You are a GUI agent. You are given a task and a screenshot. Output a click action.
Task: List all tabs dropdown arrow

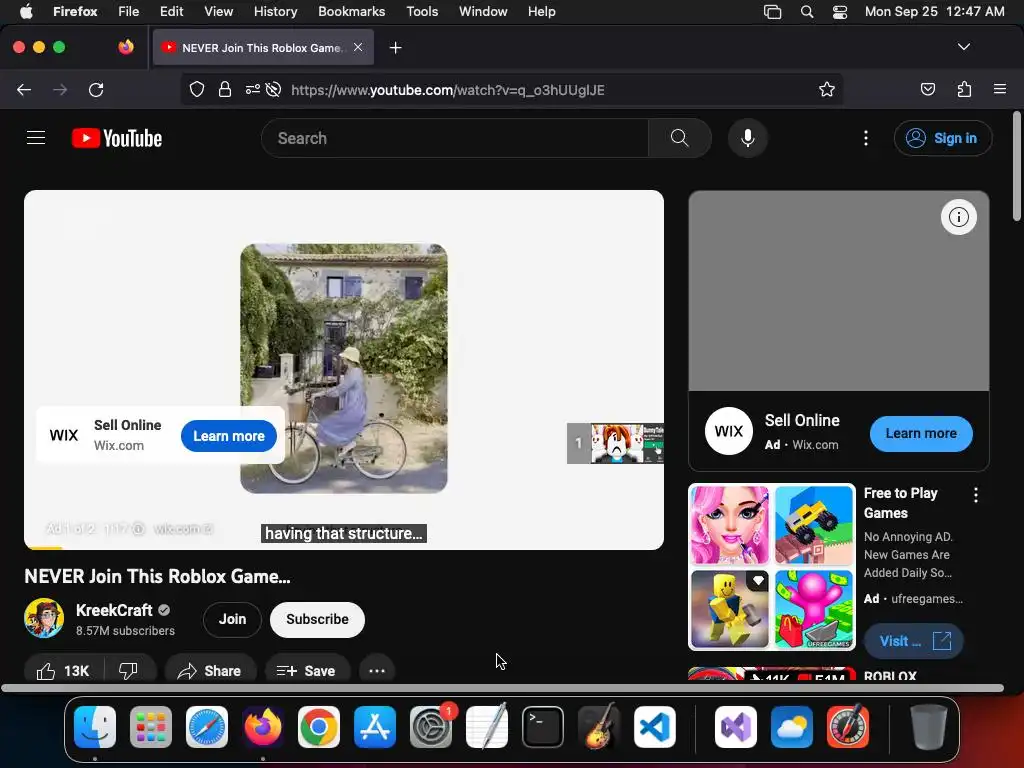point(964,47)
